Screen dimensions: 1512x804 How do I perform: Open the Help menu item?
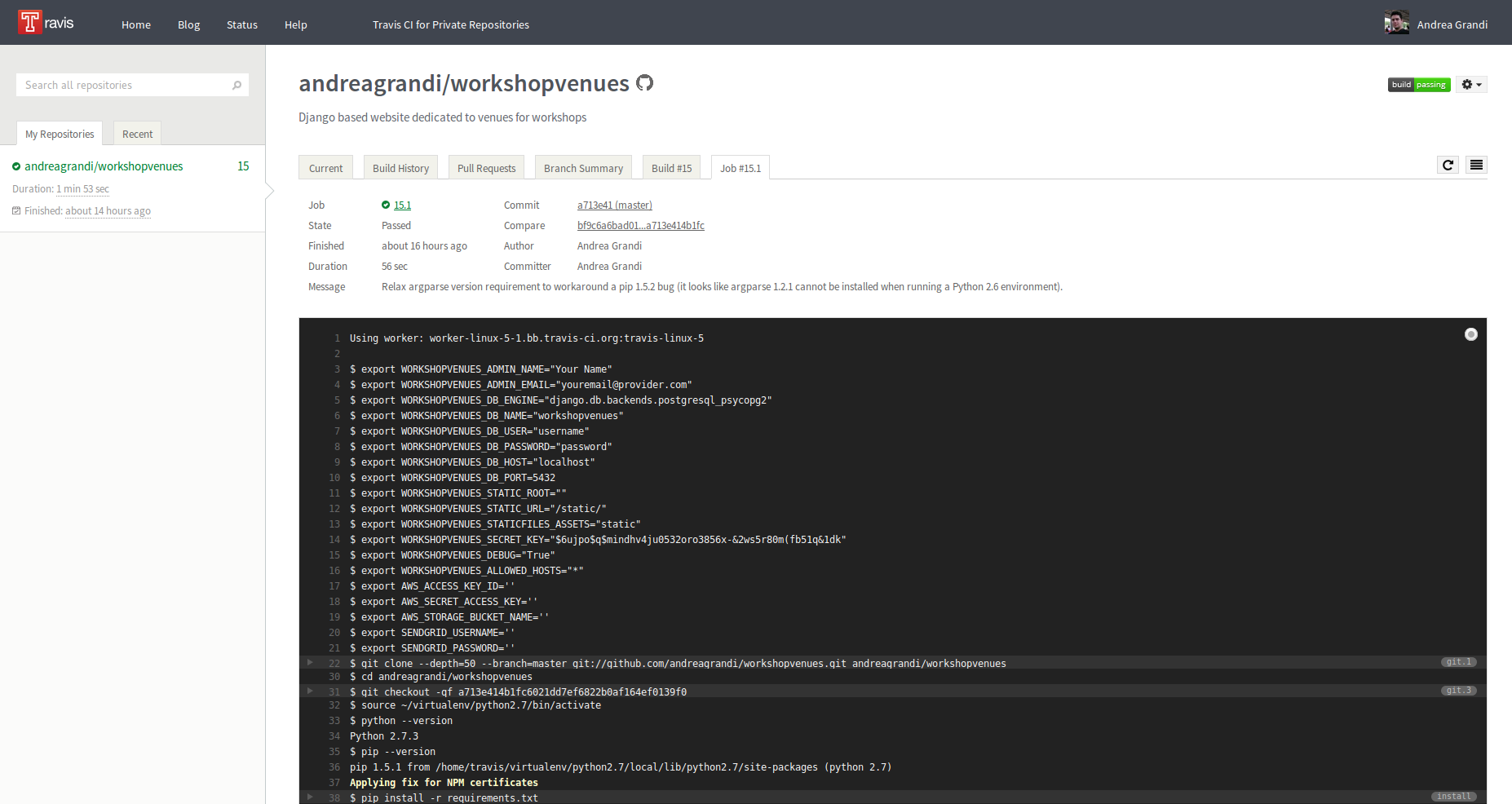296,25
